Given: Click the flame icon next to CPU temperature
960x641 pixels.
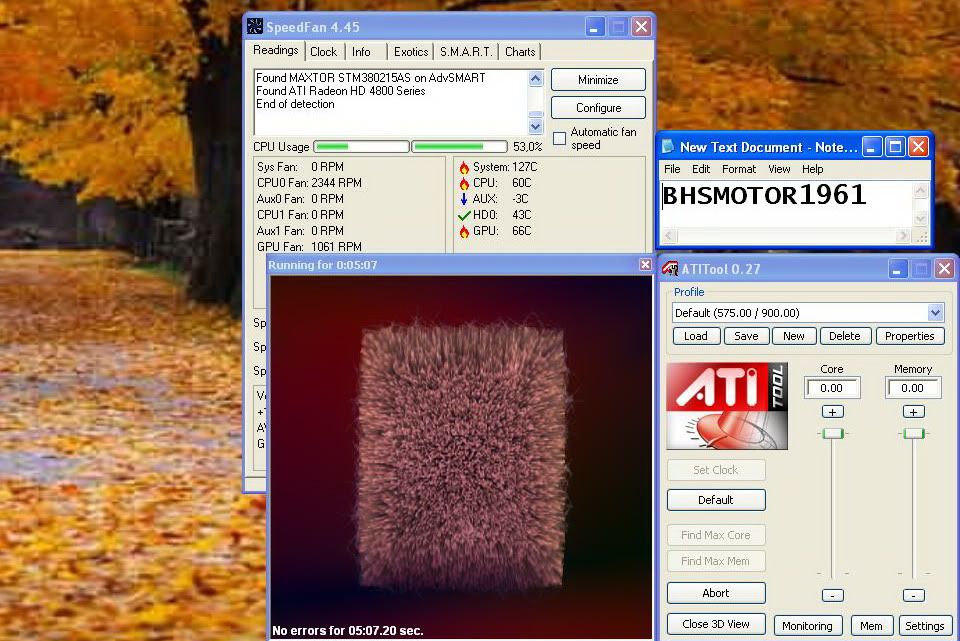Looking at the screenshot, I should 464,183.
